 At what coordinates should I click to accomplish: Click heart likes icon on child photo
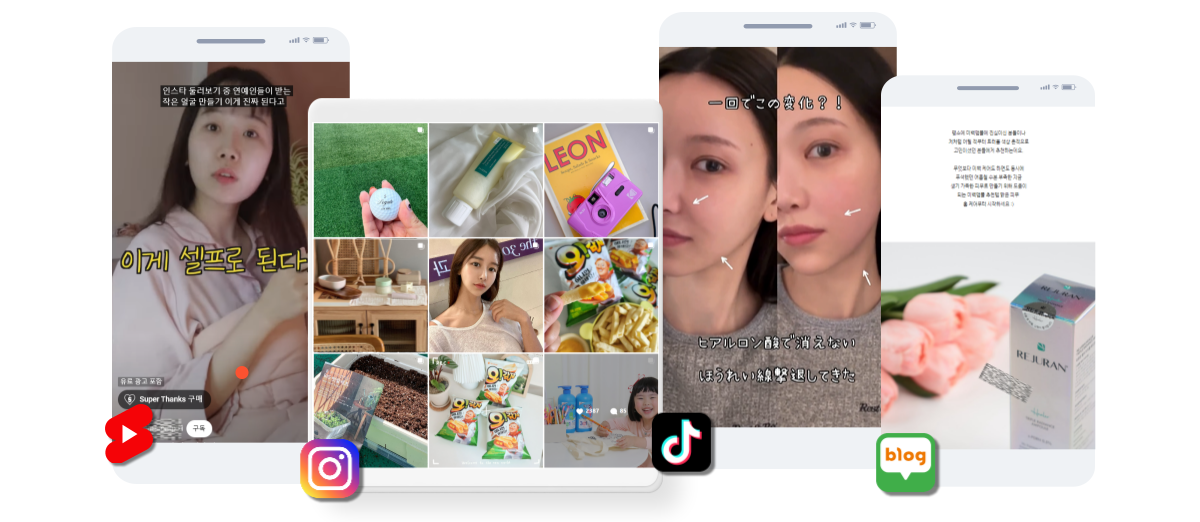click(x=579, y=411)
